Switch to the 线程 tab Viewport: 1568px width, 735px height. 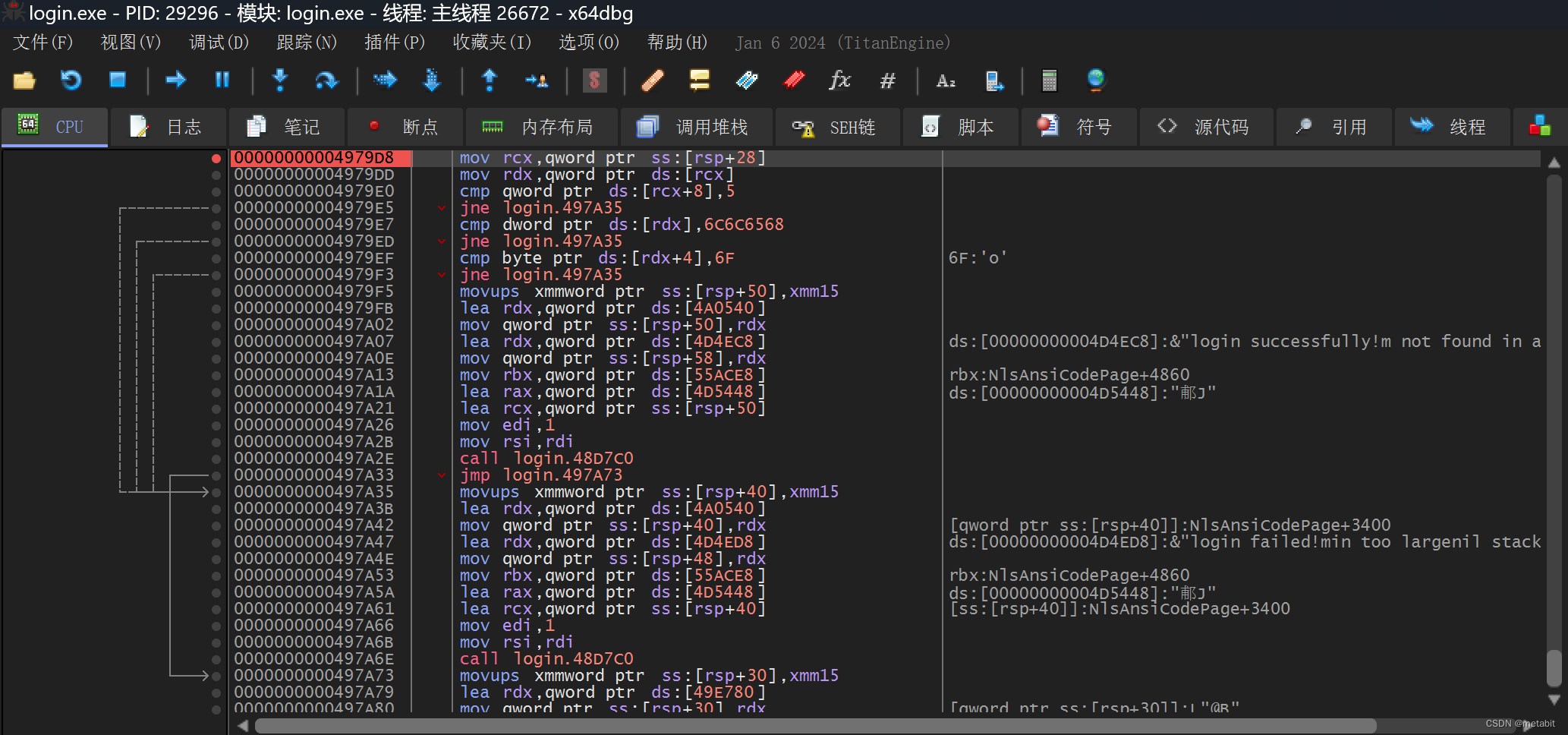point(1453,127)
